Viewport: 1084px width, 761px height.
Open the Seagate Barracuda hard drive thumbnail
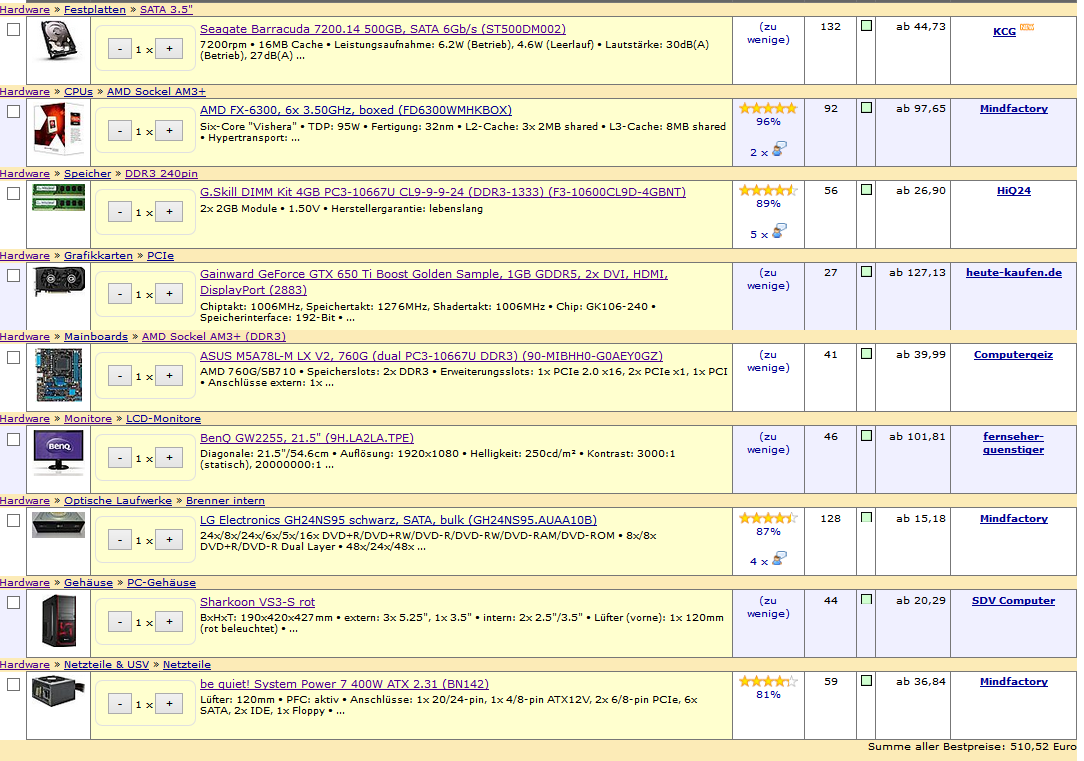pyautogui.click(x=59, y=41)
